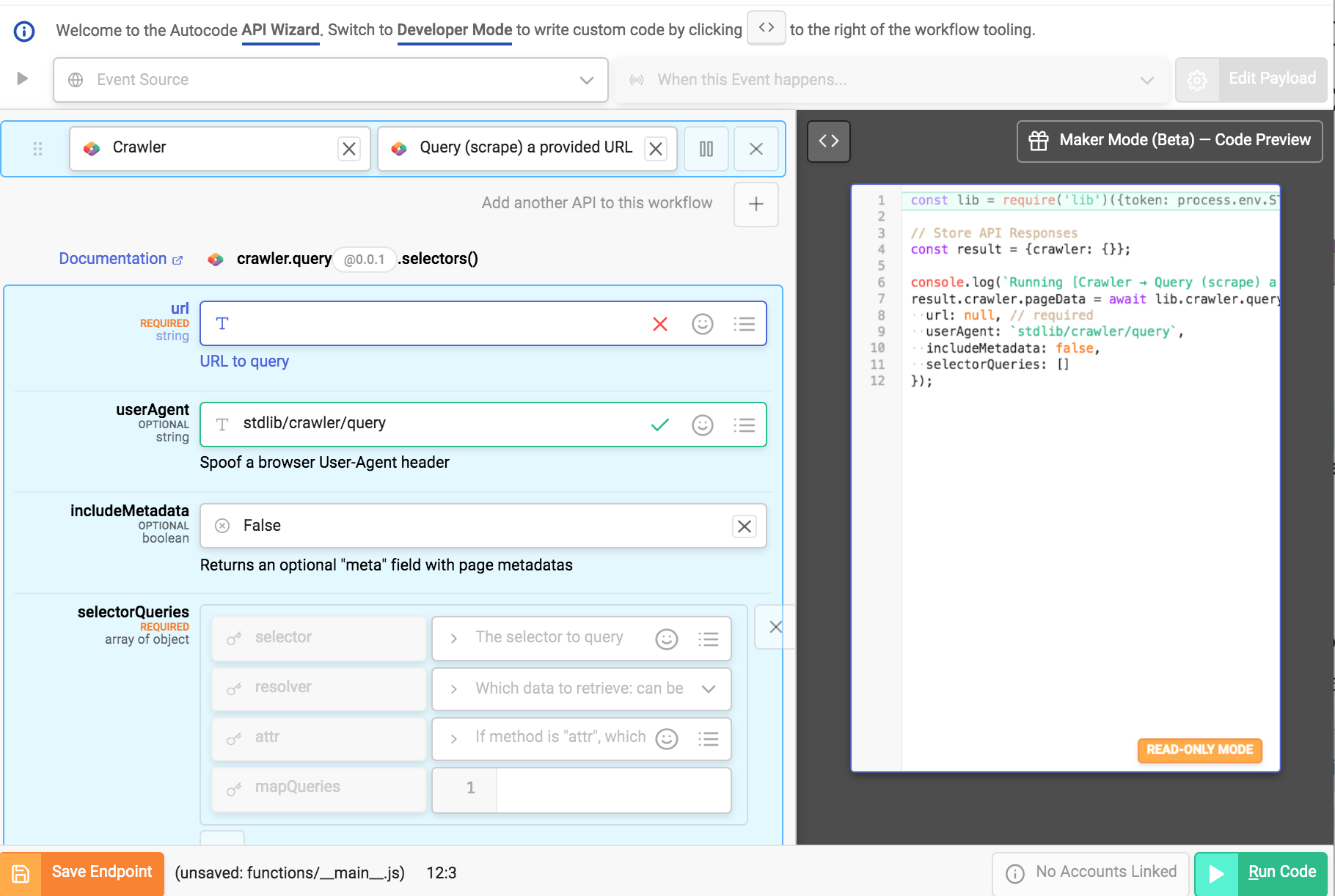Clear the Crawler API selection
Viewport: 1335px width, 896px height.
coord(349,149)
